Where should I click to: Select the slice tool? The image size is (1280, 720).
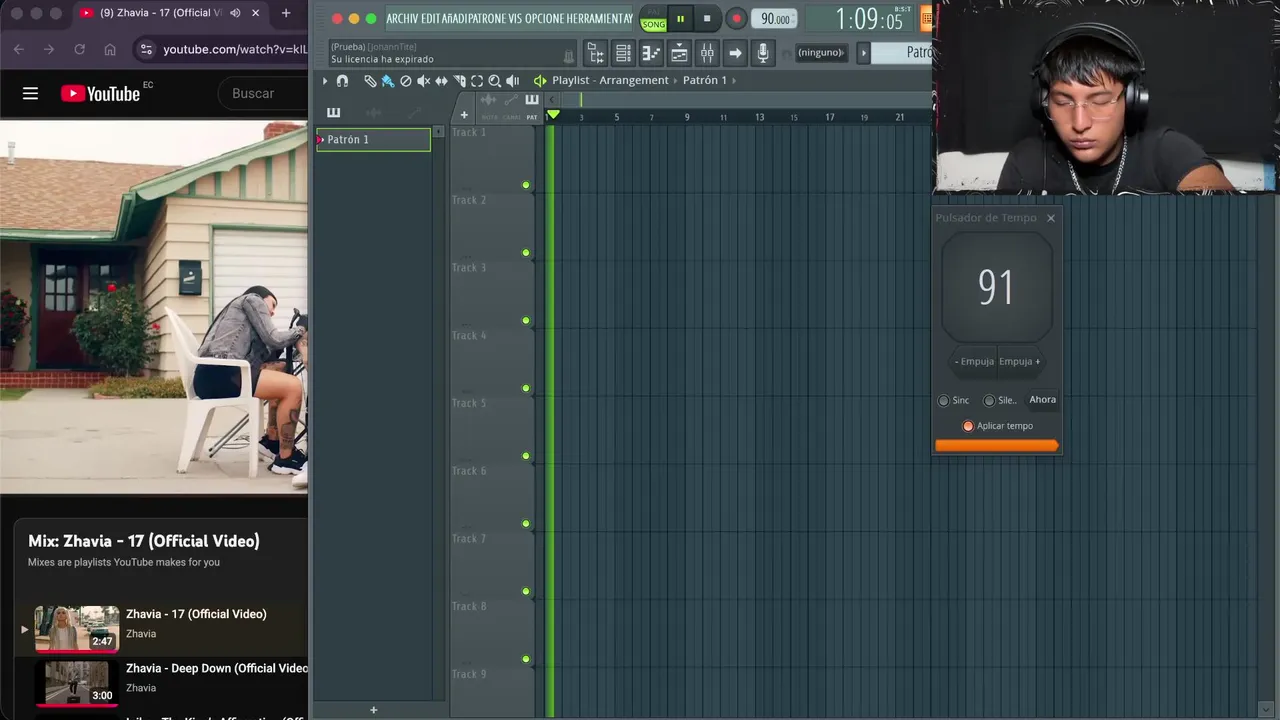(459, 81)
